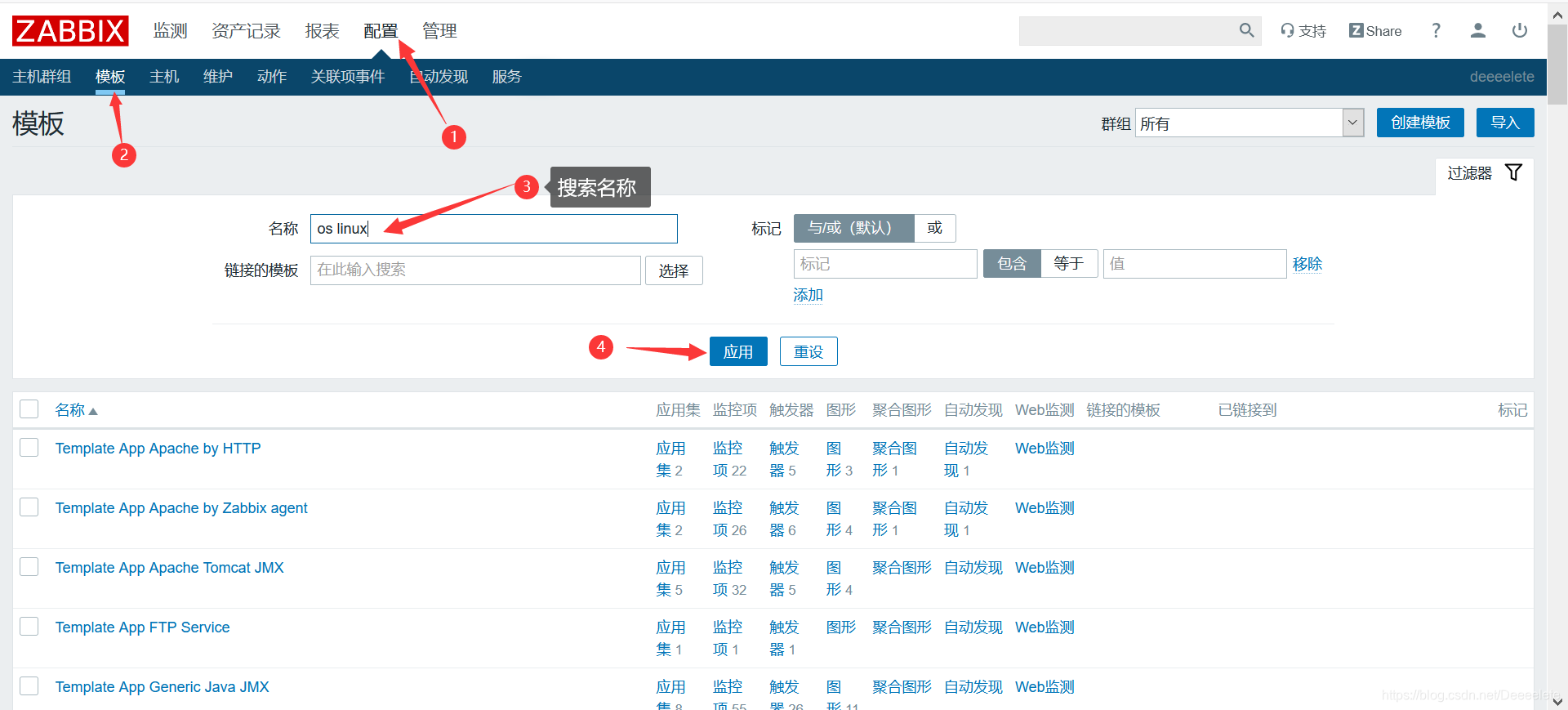Open the user profile icon
Image resolution: width=1568 pixels, height=710 pixels.
coord(1477,30)
